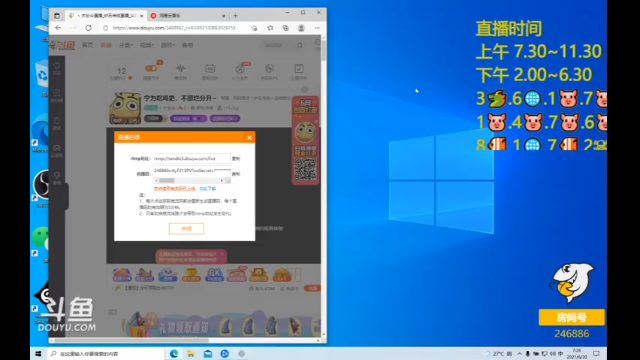Click the PK icon in the gift bar
The image size is (640, 360).
pos(214,275)
